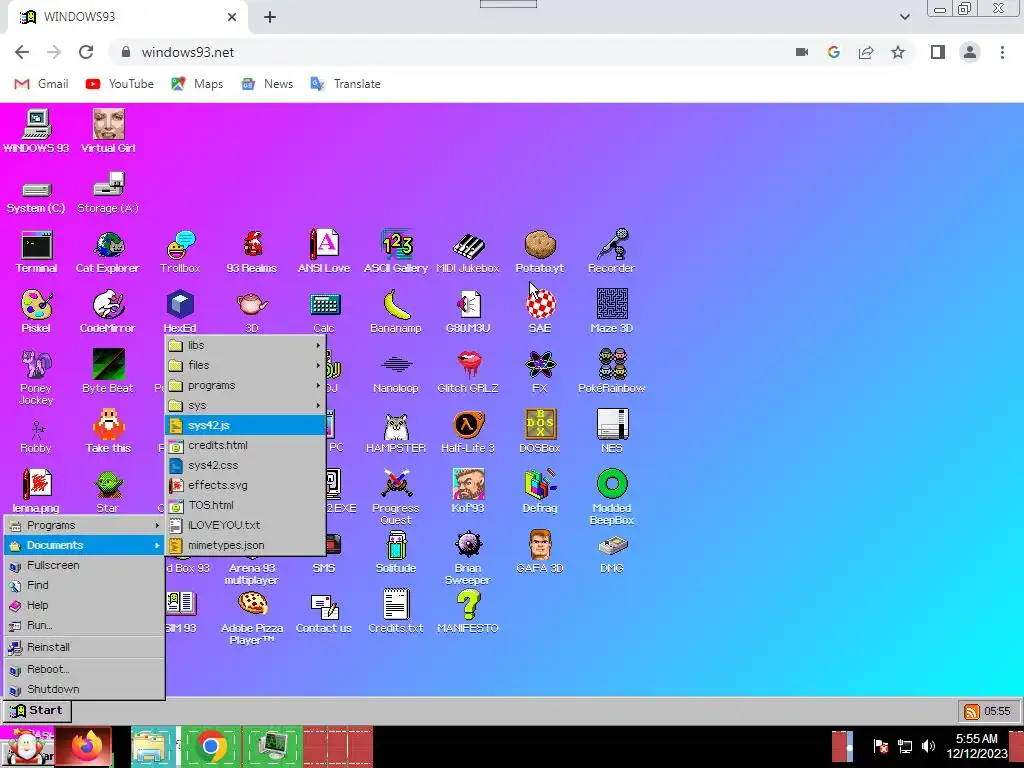Expand the libs folder submenu

[x=246, y=345]
